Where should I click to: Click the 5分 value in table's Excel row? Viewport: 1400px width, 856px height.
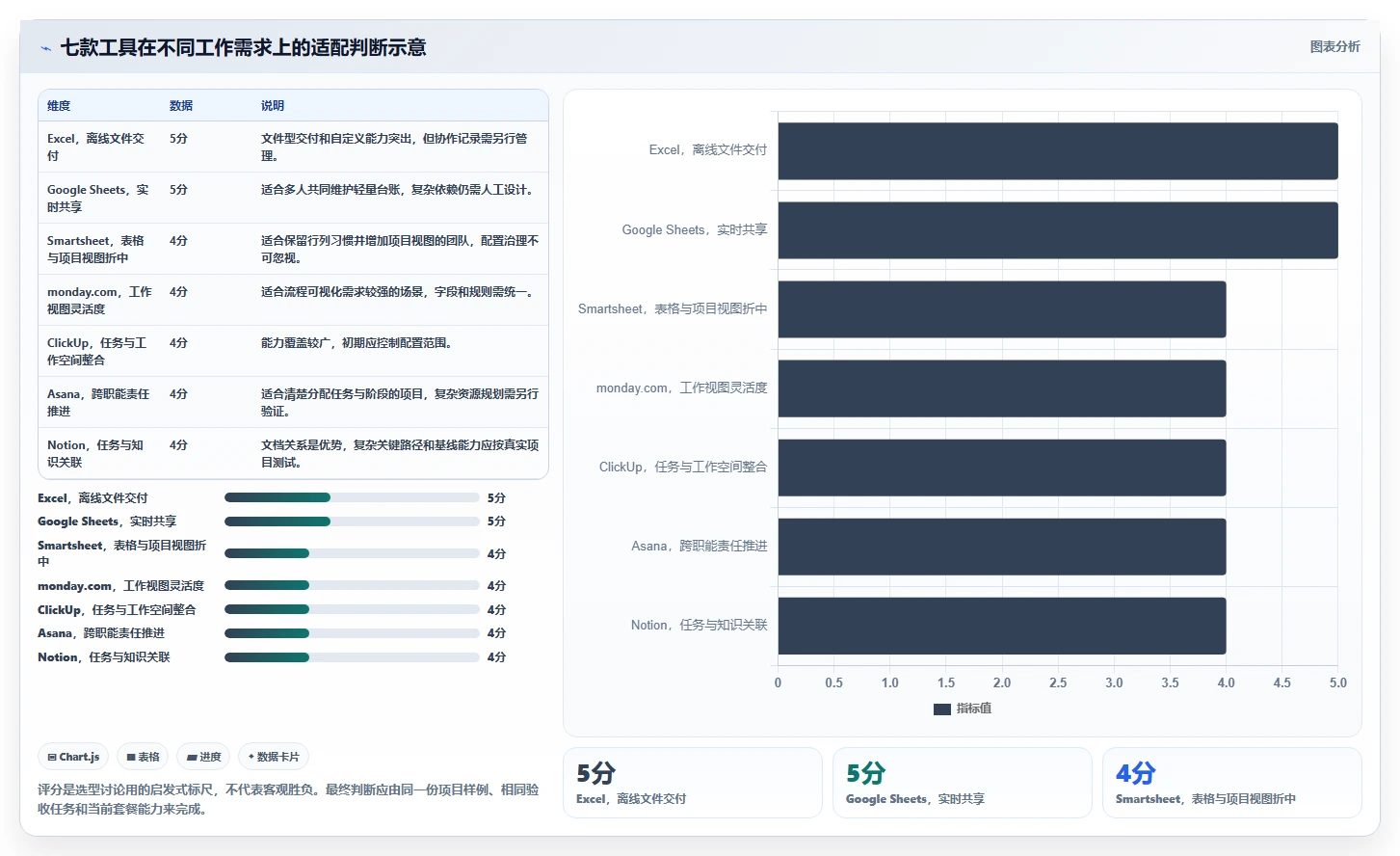(178, 139)
